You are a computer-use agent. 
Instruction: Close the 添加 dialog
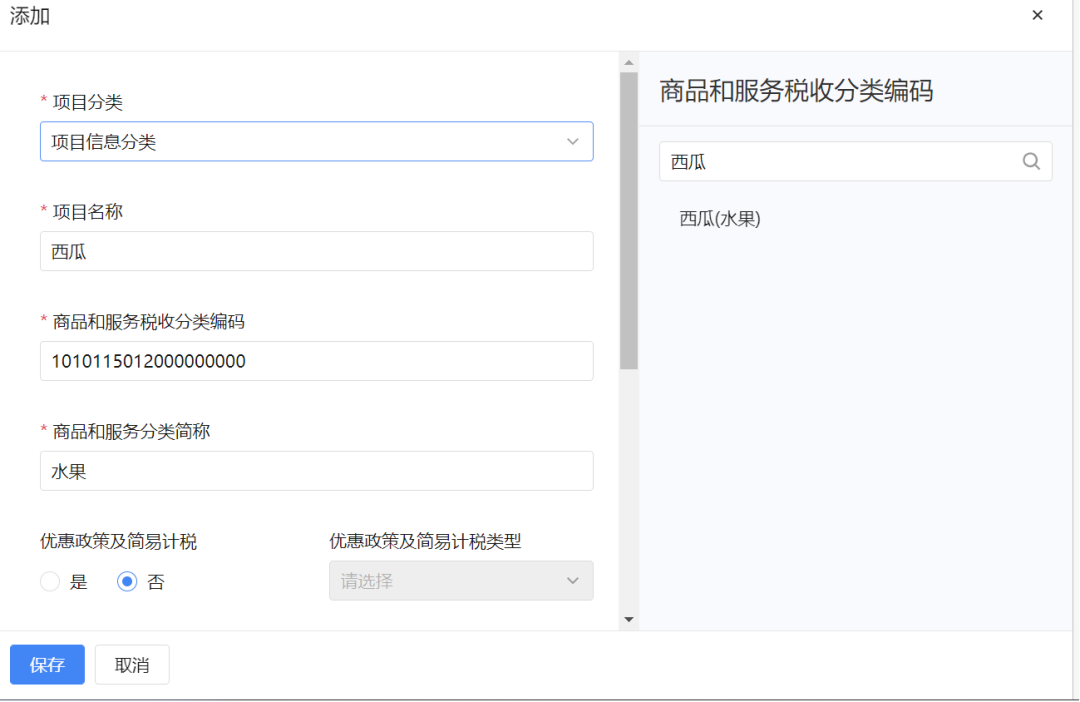pyautogui.click(x=1037, y=15)
